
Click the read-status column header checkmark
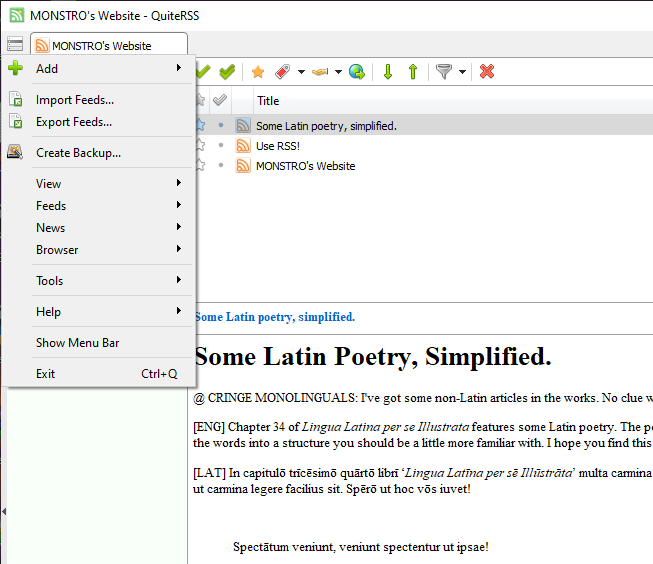(x=220, y=100)
